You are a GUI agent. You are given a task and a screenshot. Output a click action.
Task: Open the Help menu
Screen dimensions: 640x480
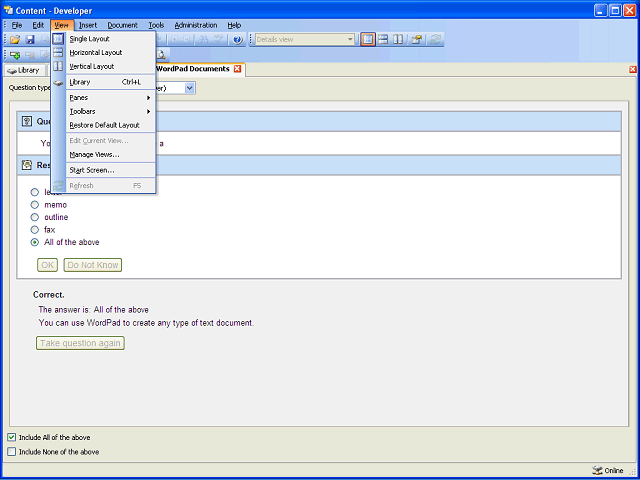point(234,25)
